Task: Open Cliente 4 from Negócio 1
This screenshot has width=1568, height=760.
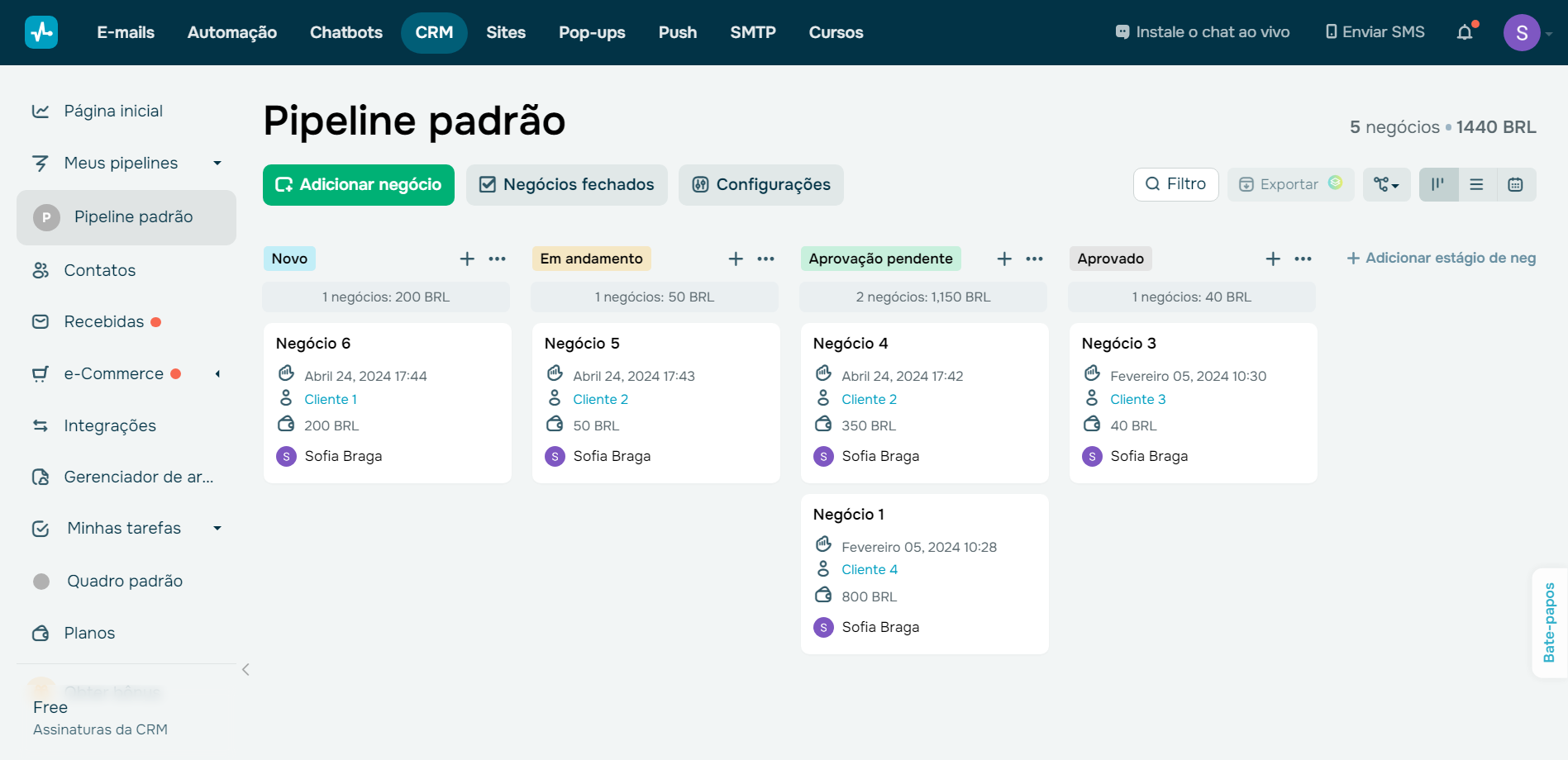Action: (x=869, y=569)
